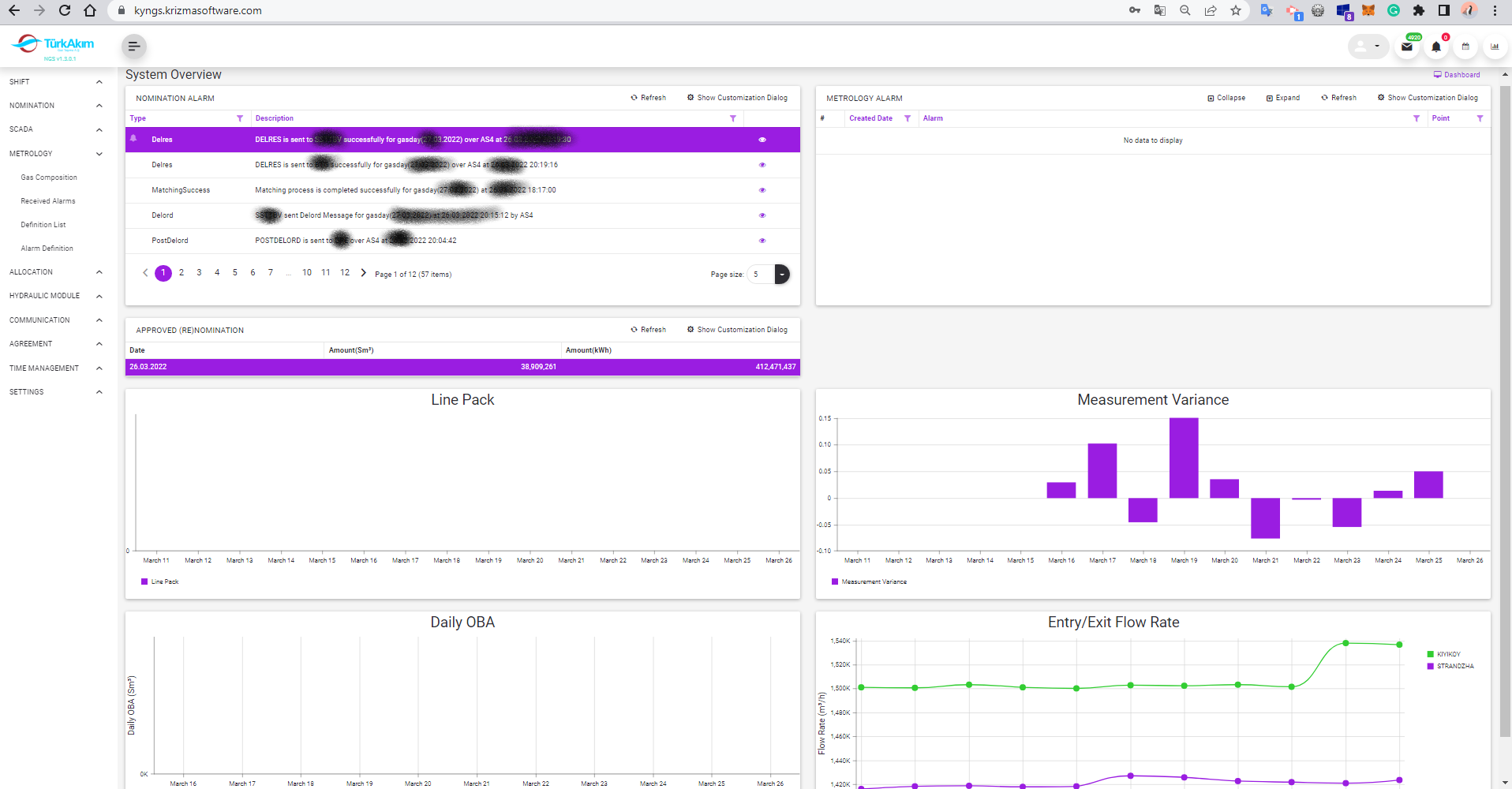Filter the metrology alarm Point column
The image size is (1512, 789).
1480,118
